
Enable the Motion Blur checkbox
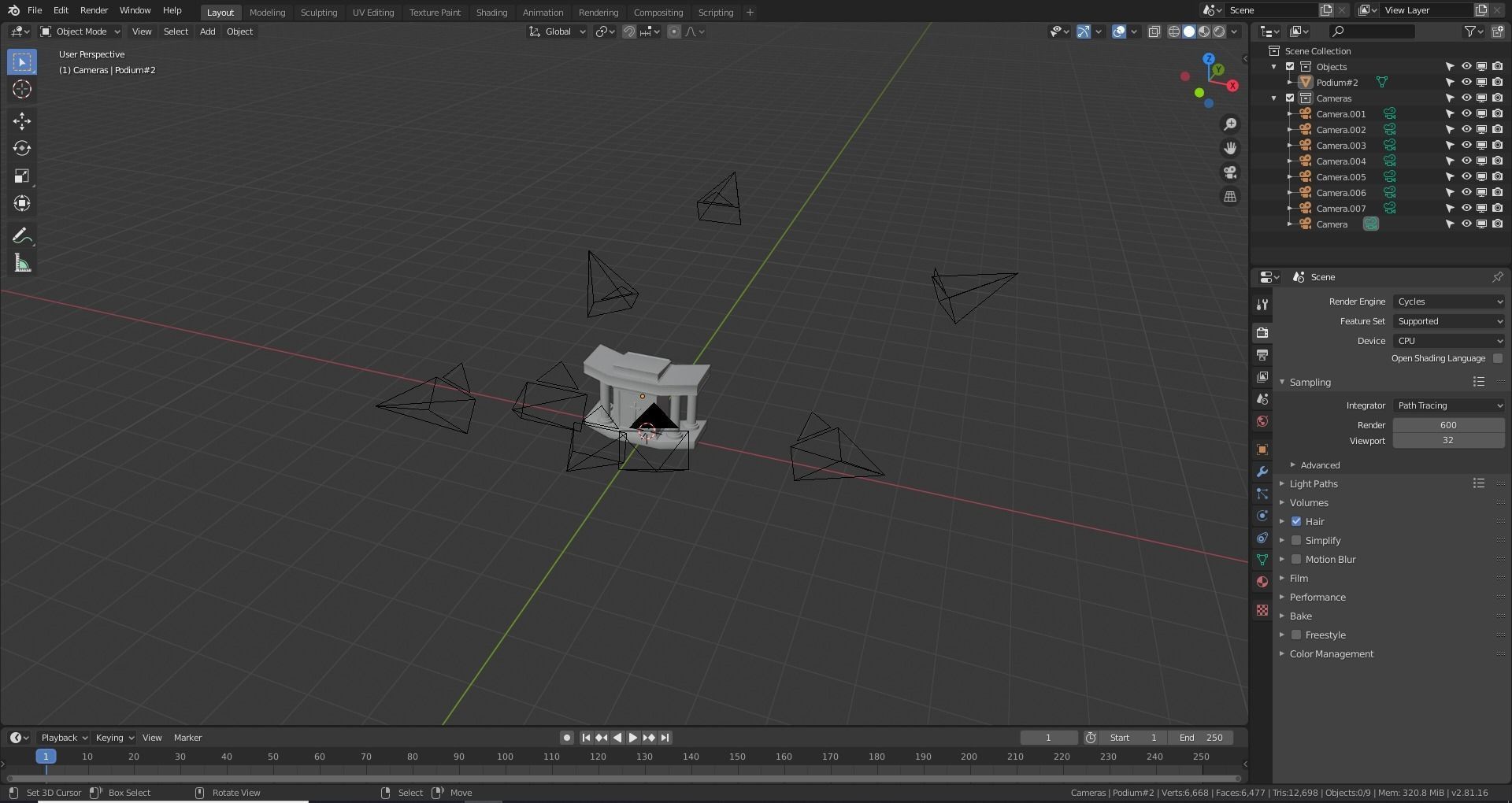click(x=1296, y=559)
